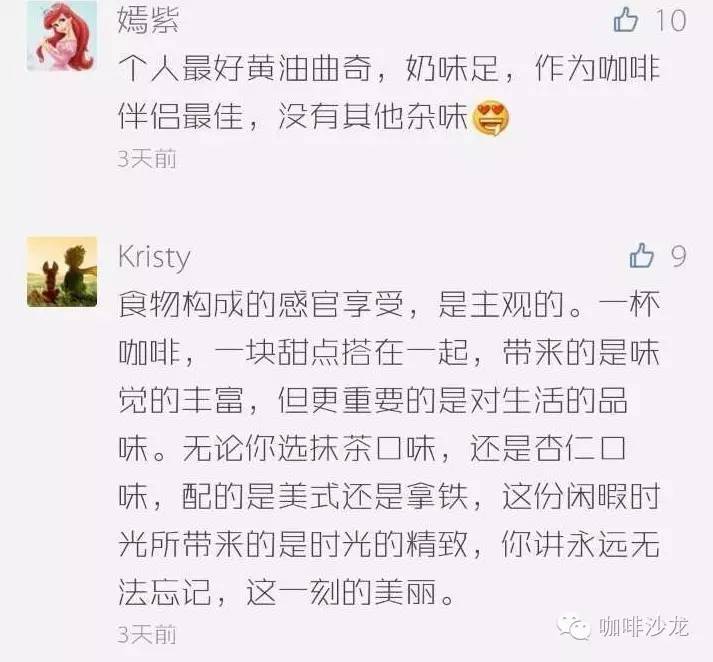Click the like count 9

click(678, 256)
